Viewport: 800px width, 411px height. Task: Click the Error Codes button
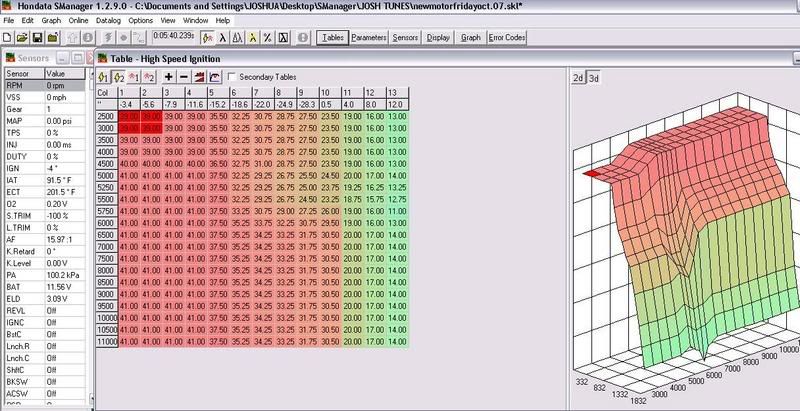tap(507, 38)
